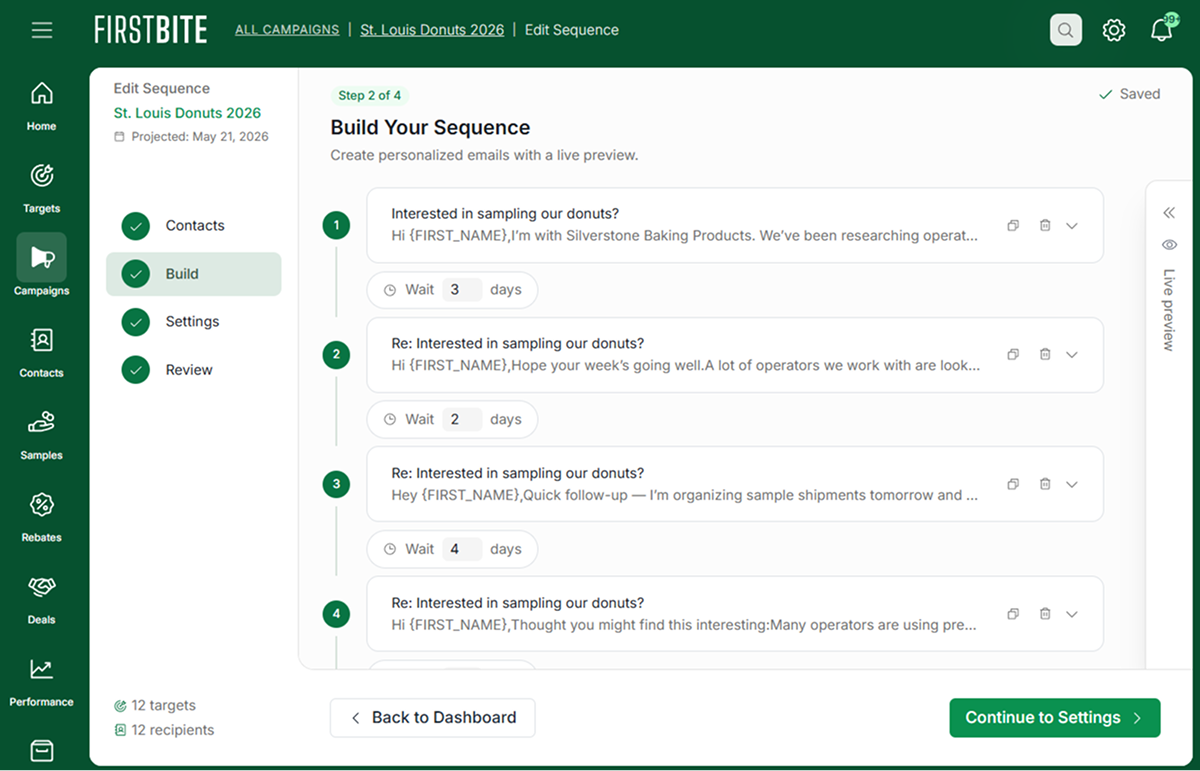The width and height of the screenshot is (1200, 771).
Task: Go to Home in sidebar
Action: click(x=42, y=106)
